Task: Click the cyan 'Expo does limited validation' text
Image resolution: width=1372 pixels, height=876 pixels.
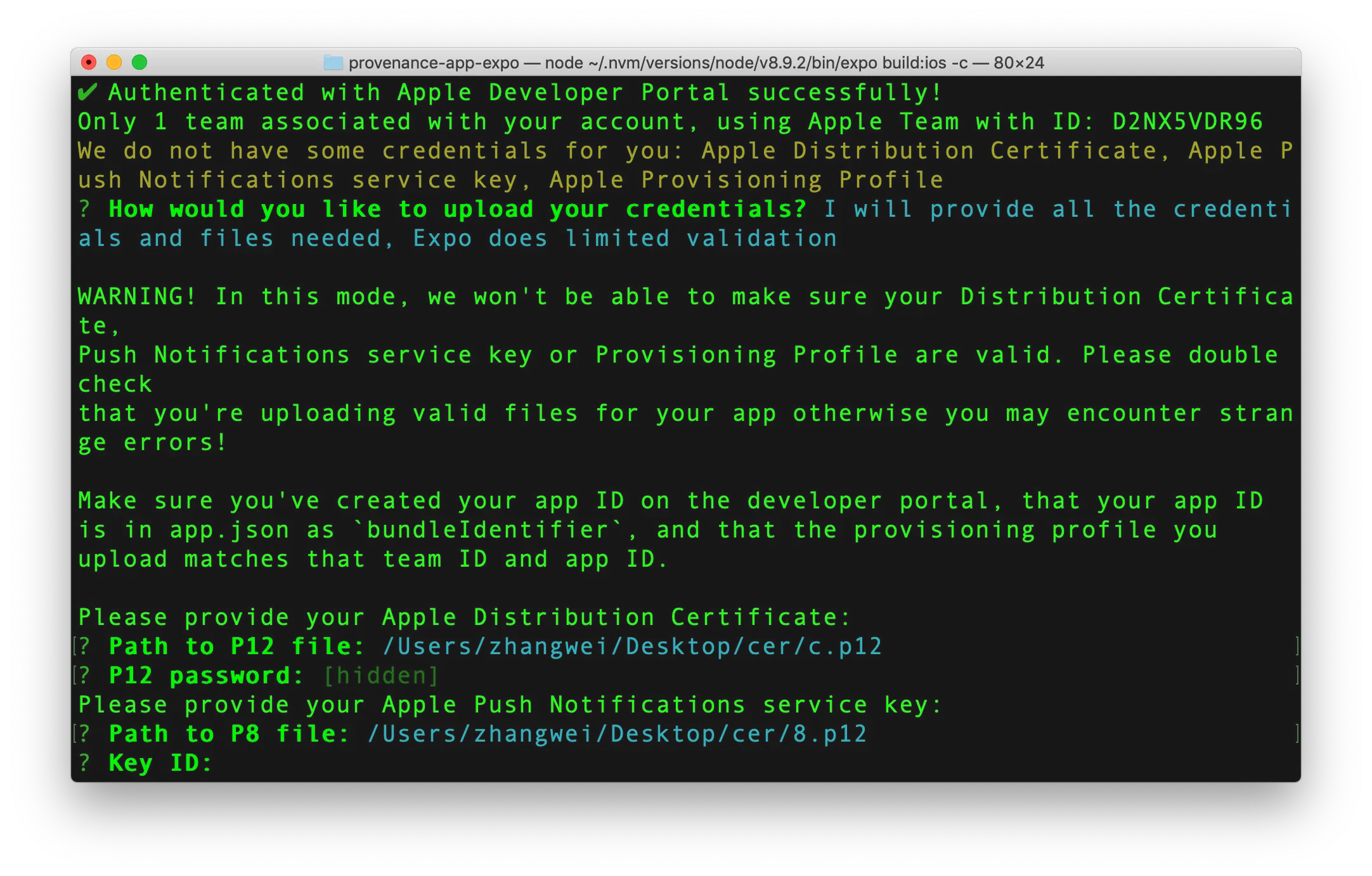Action: tap(625, 238)
